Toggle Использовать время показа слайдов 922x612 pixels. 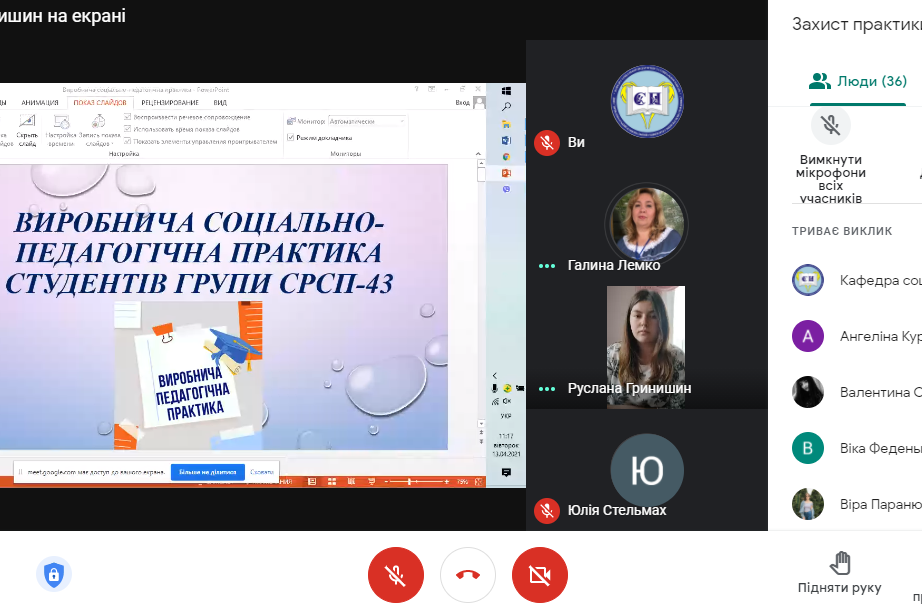127,128
